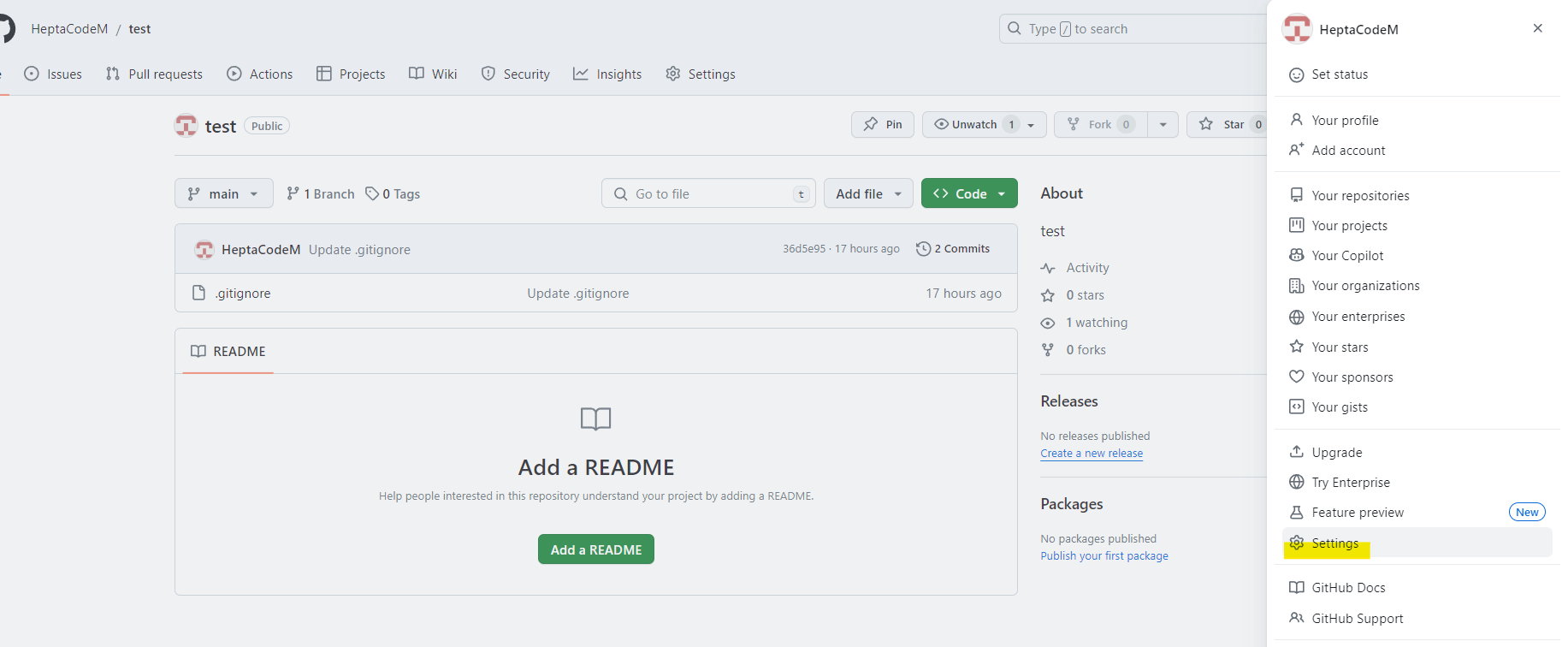
Task: Click the green Add a README button
Action: coord(596,549)
